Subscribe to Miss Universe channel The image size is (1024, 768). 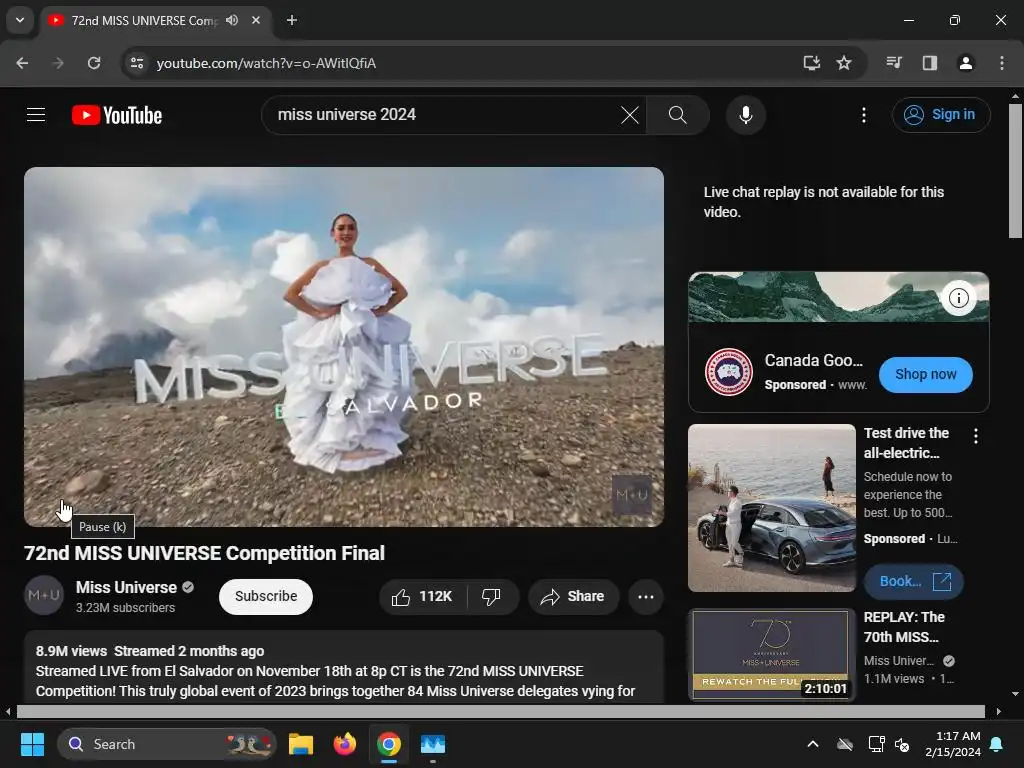coord(266,596)
